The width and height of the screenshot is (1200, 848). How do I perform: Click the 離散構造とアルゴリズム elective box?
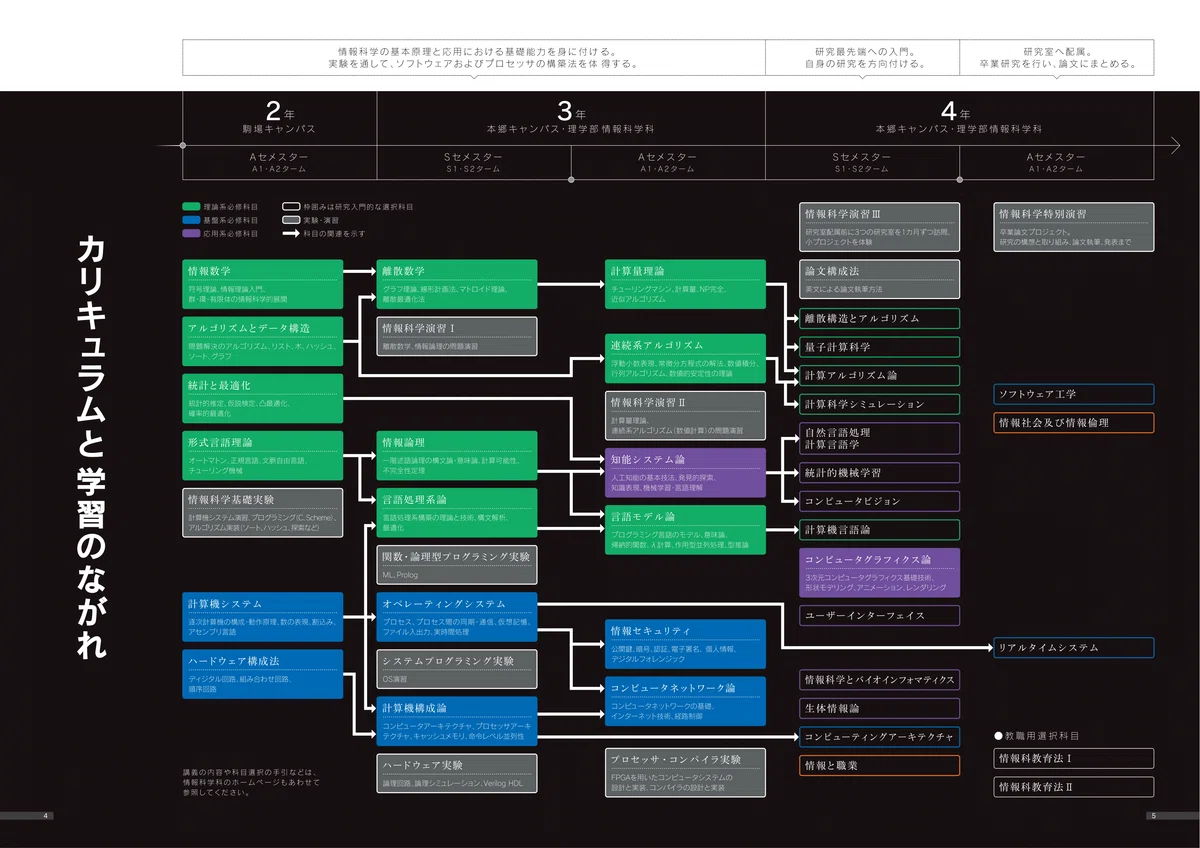[880, 318]
